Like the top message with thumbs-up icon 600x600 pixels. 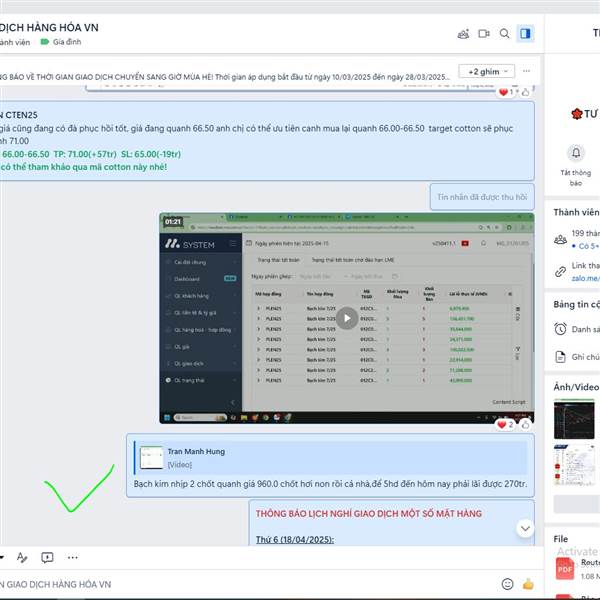tap(526, 92)
